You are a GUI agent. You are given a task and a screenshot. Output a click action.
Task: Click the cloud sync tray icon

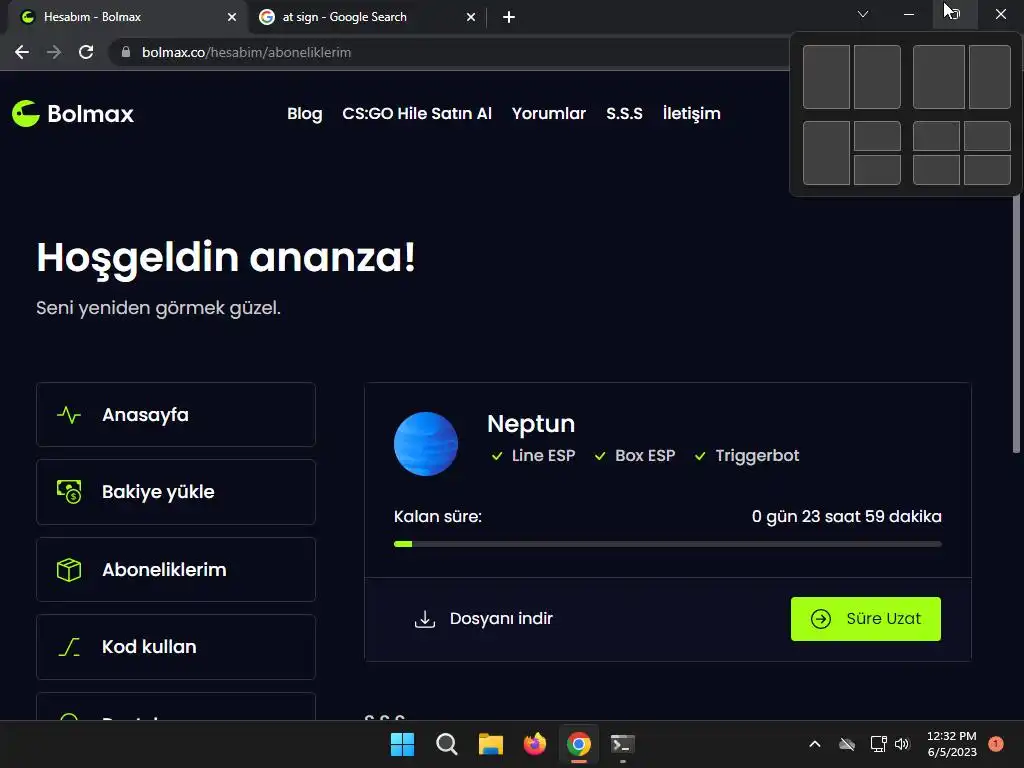[847, 744]
